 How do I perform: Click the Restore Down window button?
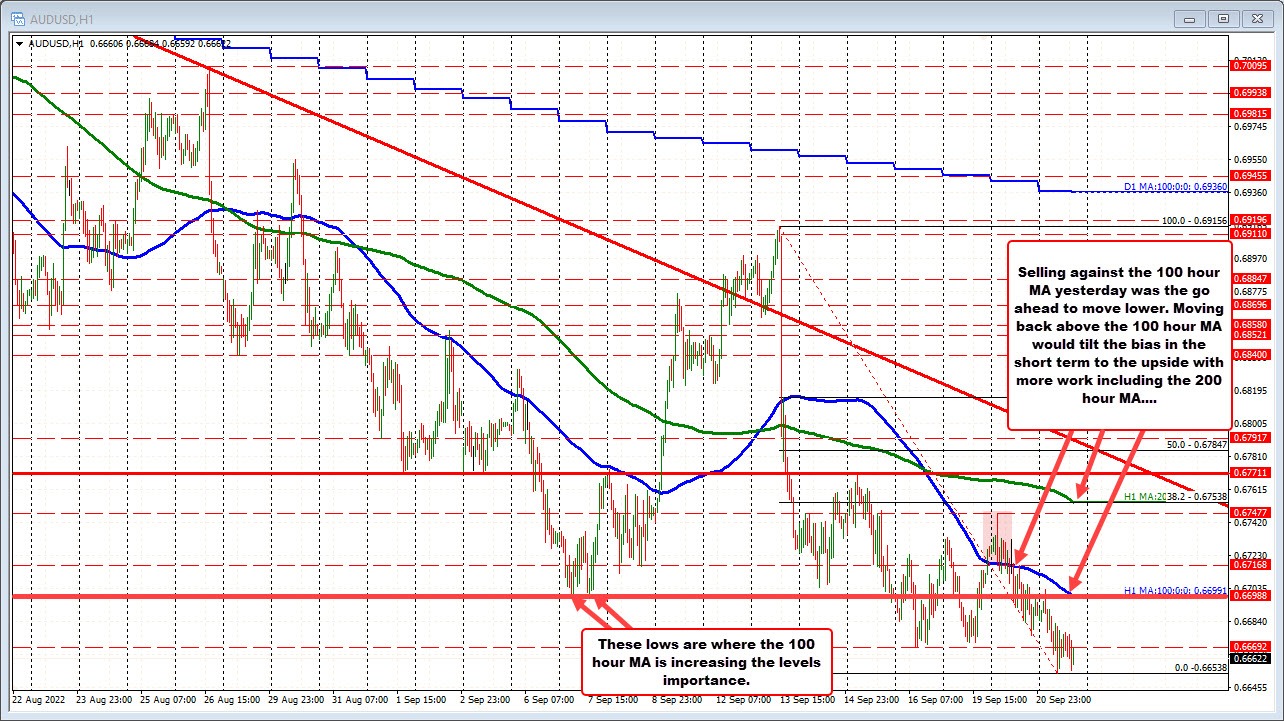click(x=1222, y=18)
